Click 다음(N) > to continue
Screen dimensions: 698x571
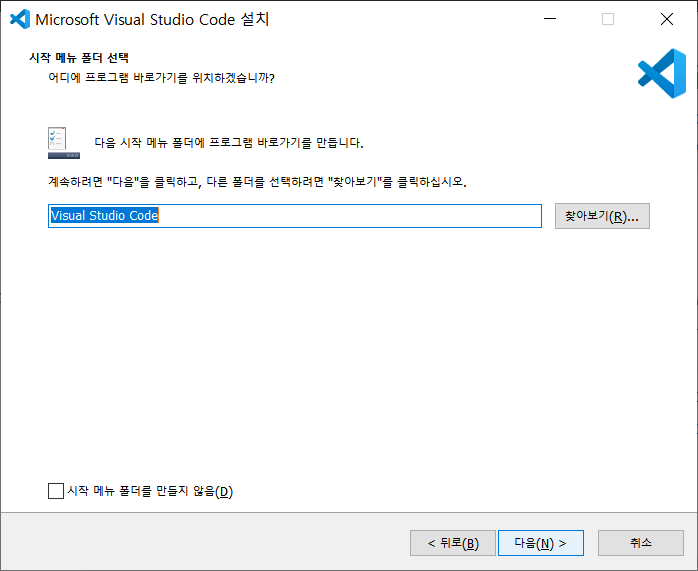pos(541,543)
